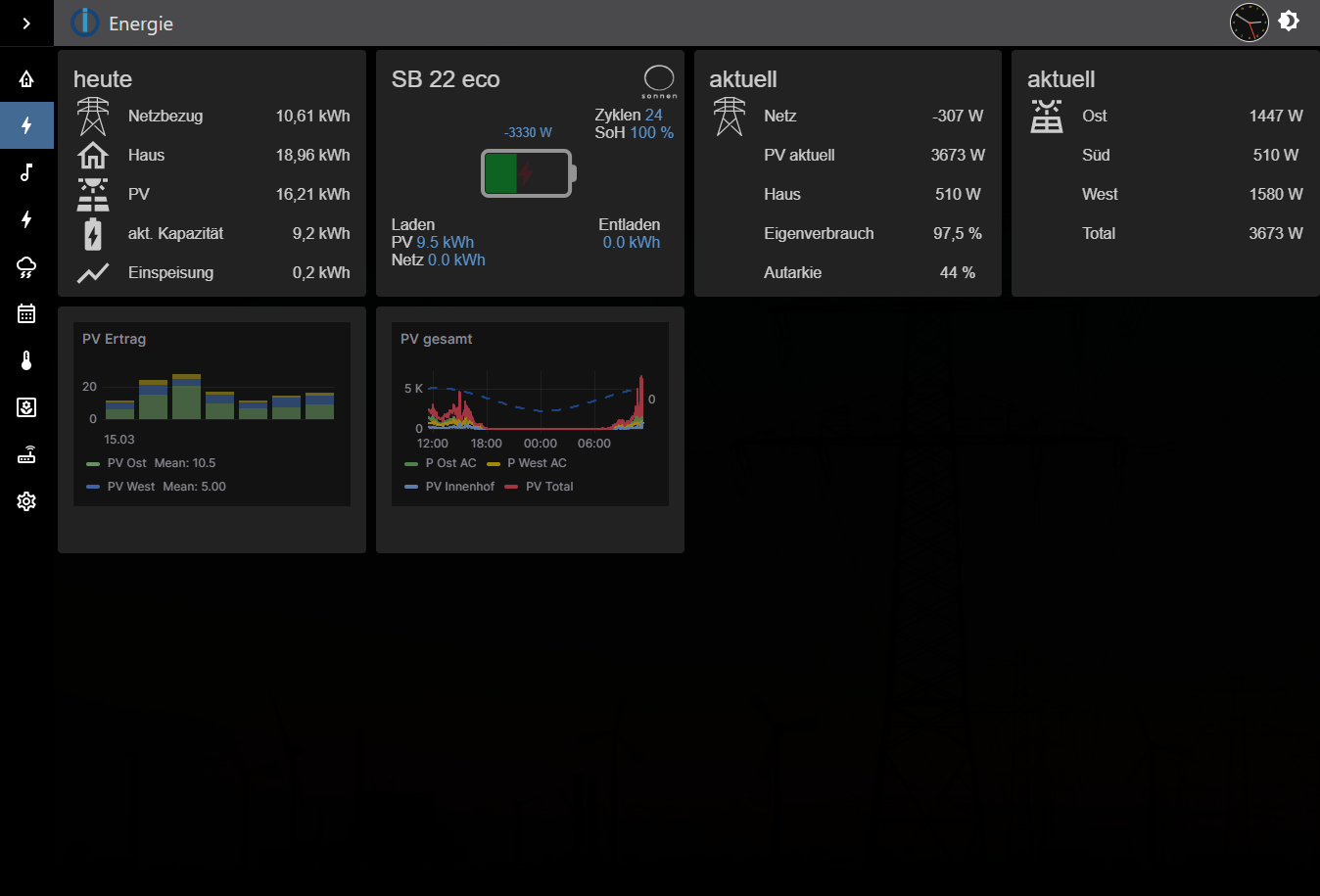
Task: Click the Haus value 510 W
Action: [958, 194]
